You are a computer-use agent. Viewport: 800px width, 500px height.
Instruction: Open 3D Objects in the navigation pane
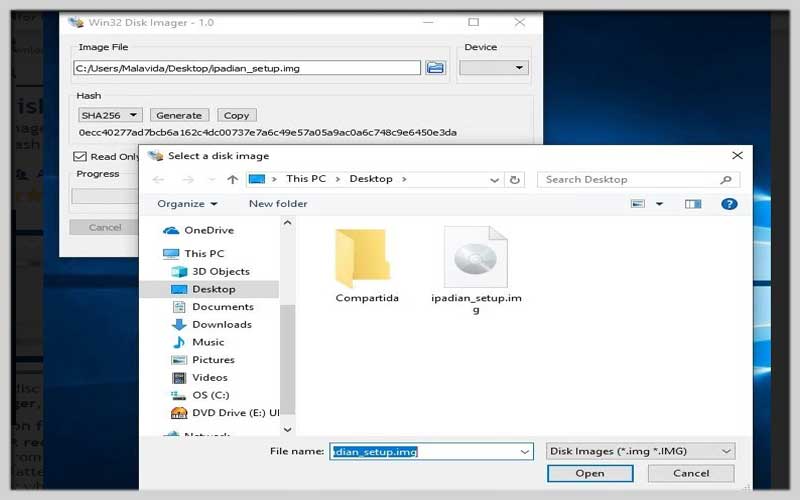tap(210, 271)
